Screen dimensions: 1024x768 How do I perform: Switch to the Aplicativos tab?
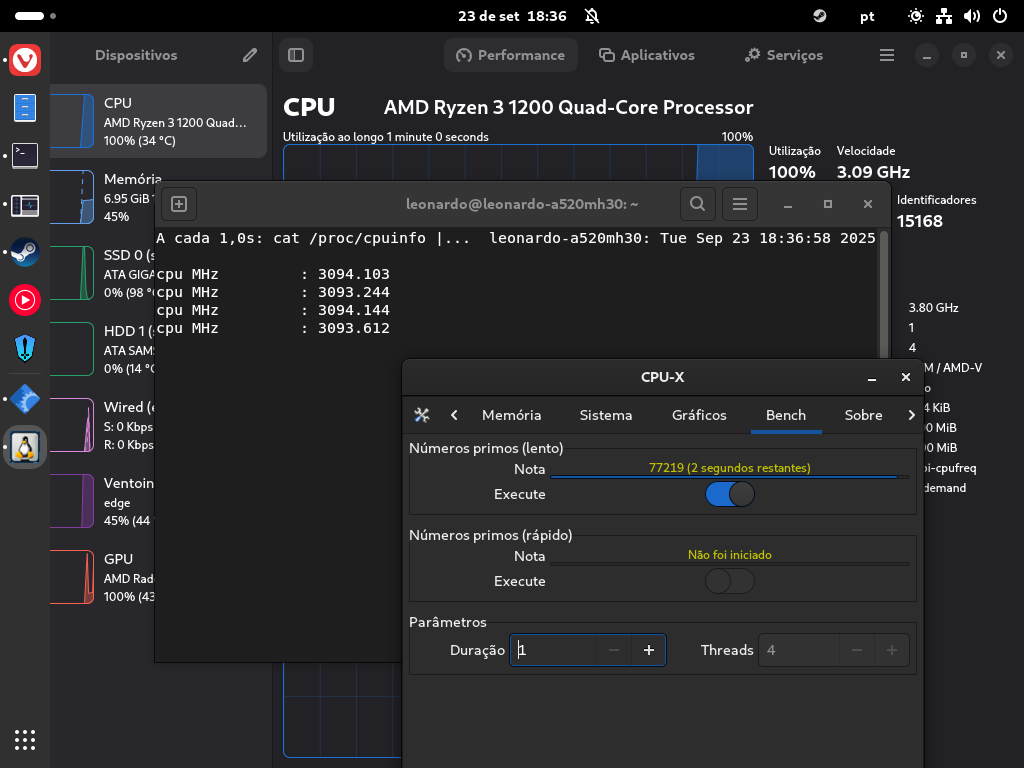coord(646,55)
